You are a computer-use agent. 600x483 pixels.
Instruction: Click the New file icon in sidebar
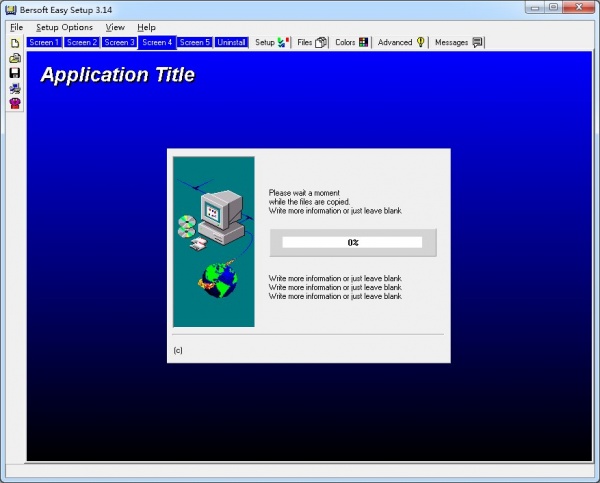tap(14, 44)
